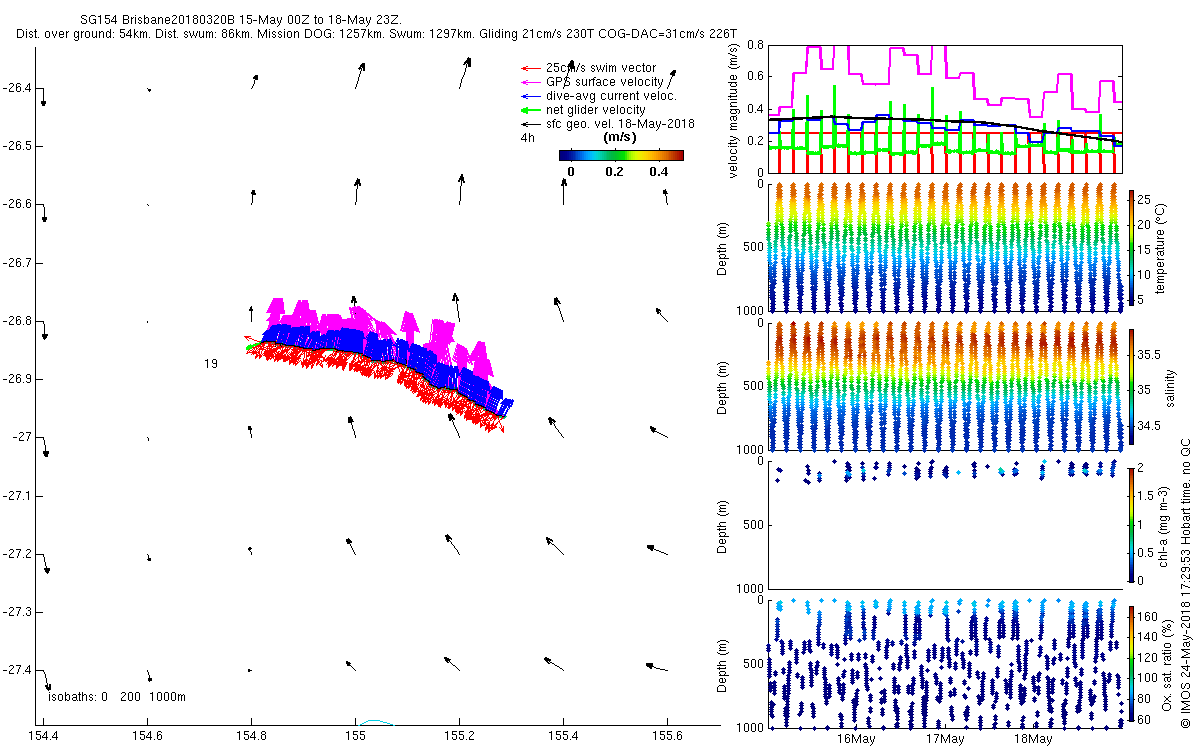Image resolution: width=1200 pixels, height=750 pixels.
Task: Click the 'Isobaths: 0 200 1000m' note
Action: (117, 696)
